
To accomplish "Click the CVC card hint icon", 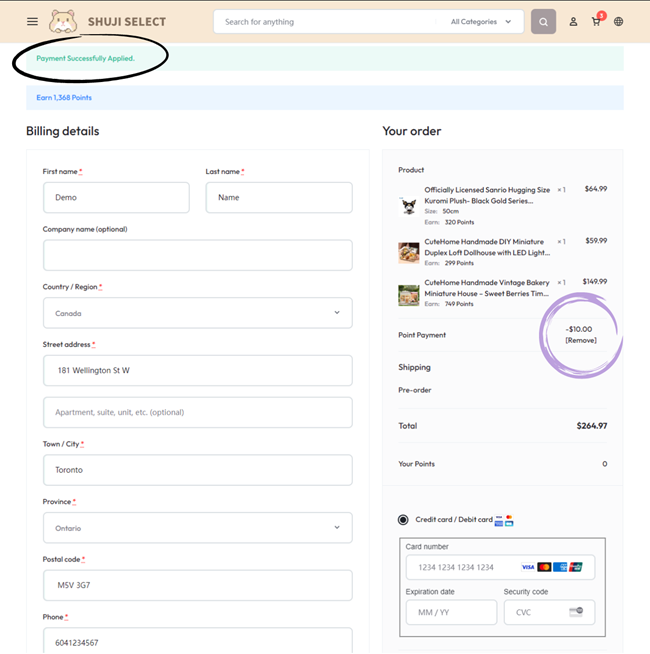I will (x=576, y=611).
